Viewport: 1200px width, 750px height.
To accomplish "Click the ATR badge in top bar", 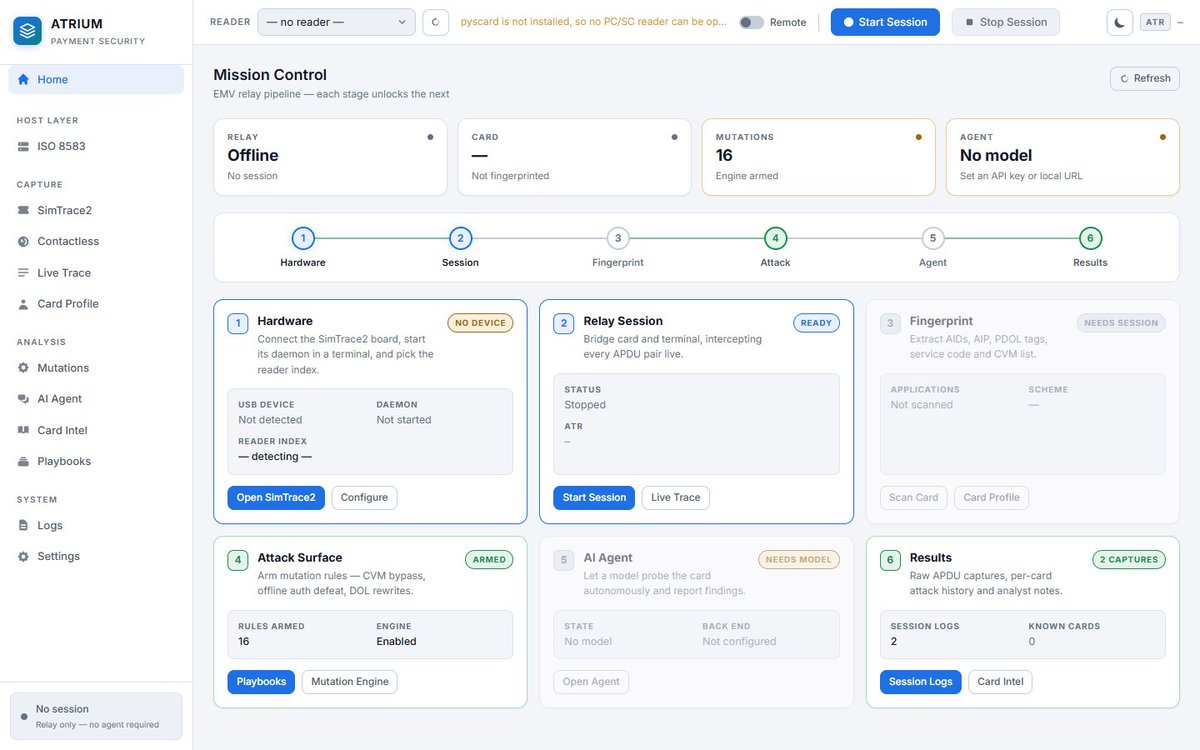I will pyautogui.click(x=1155, y=22).
